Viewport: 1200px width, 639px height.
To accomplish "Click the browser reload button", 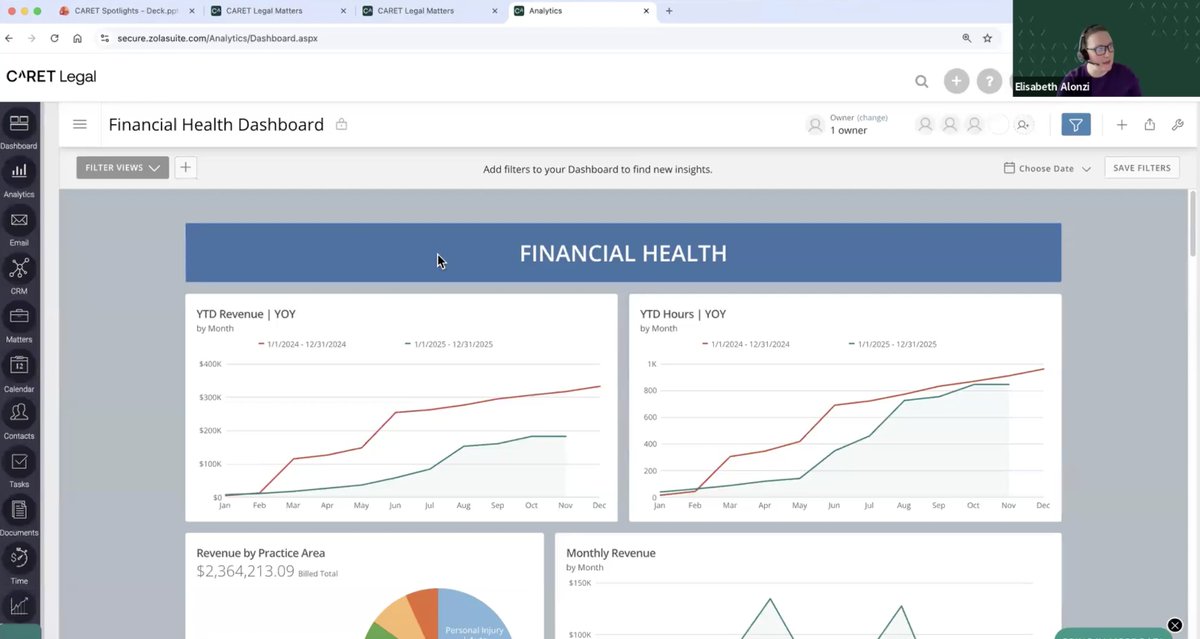I will tap(54, 38).
